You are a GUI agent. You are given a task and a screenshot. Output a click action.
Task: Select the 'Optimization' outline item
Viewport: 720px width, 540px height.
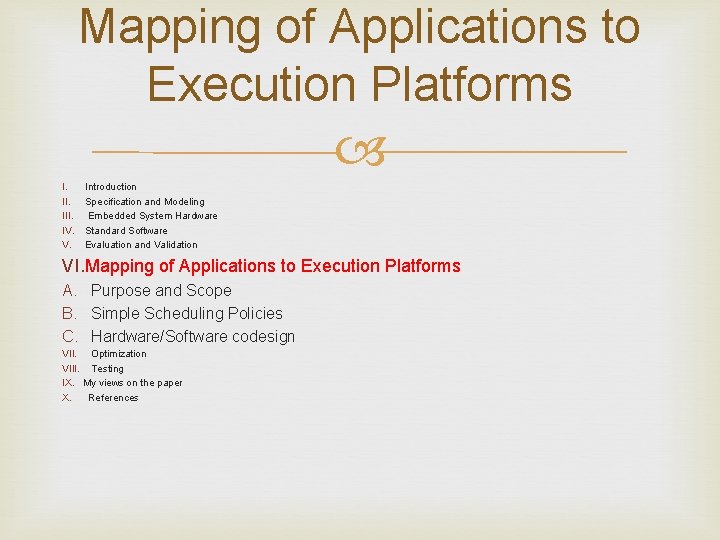click(x=118, y=354)
